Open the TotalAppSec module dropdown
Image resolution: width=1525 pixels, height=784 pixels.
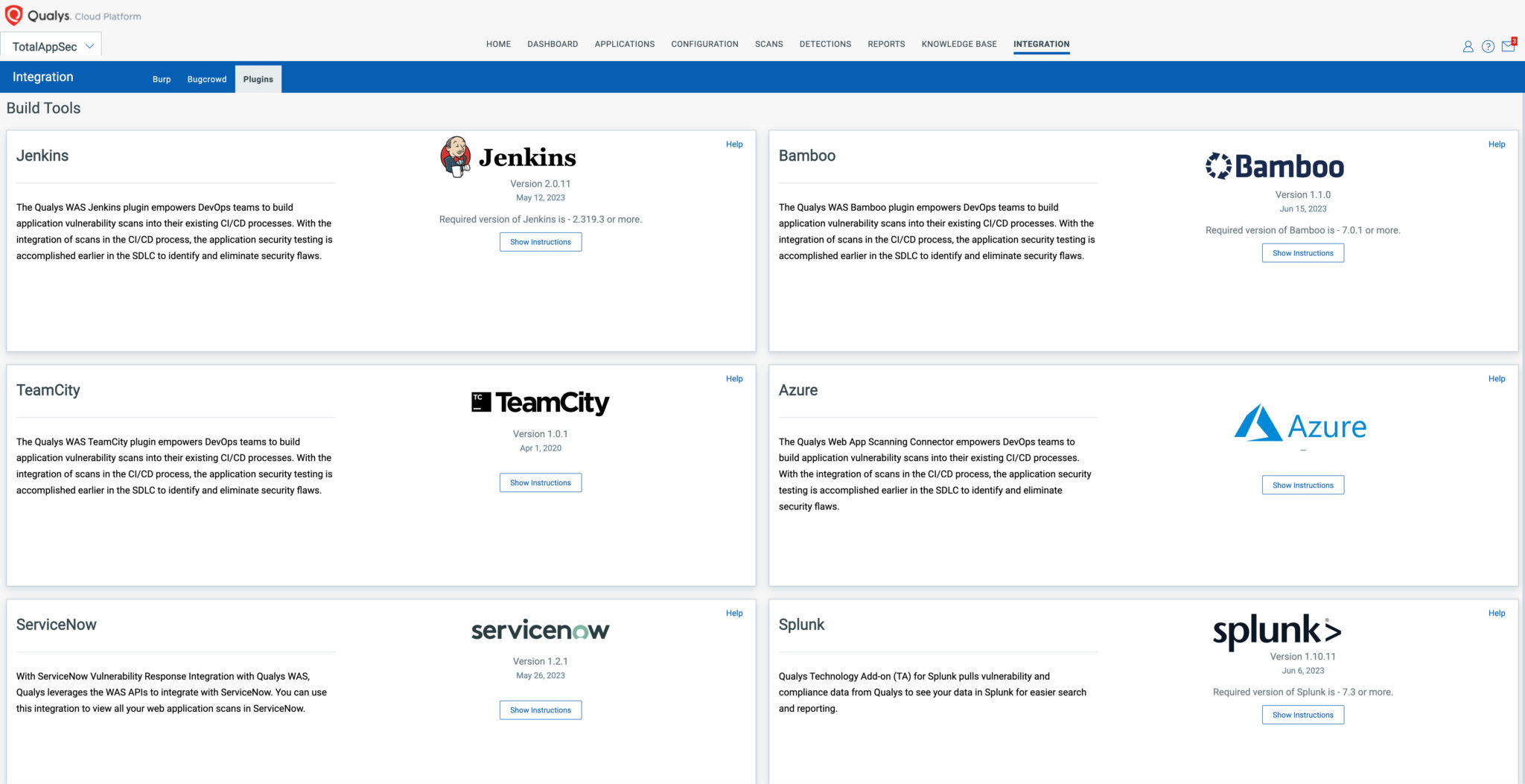(52, 45)
